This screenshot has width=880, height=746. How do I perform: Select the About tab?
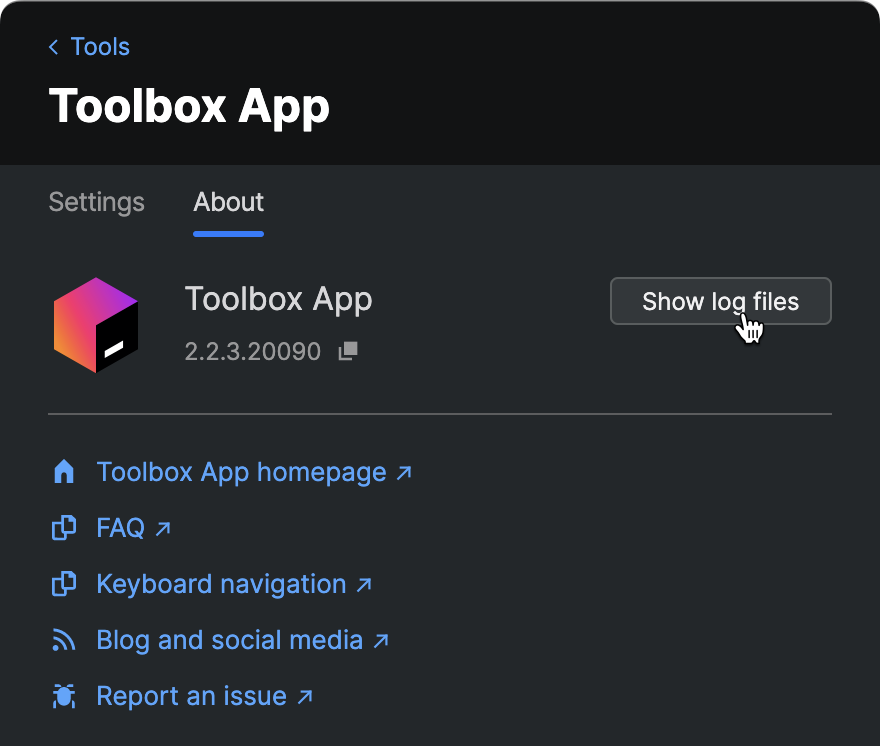click(228, 202)
